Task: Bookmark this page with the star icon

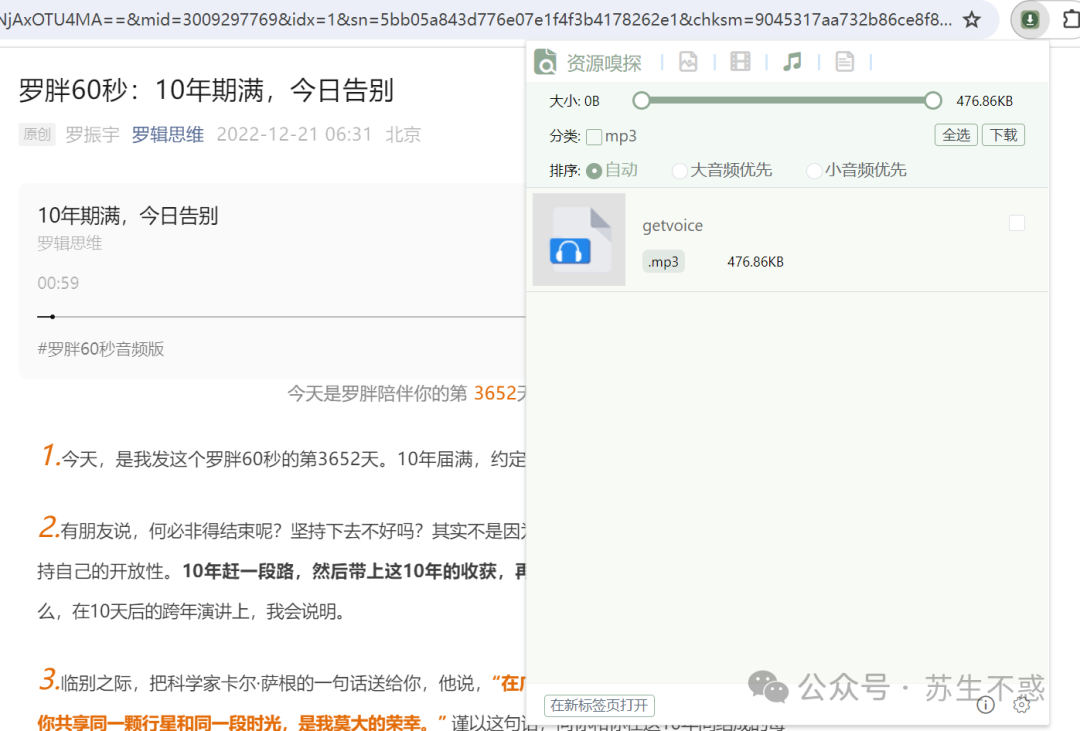Action: (x=971, y=19)
